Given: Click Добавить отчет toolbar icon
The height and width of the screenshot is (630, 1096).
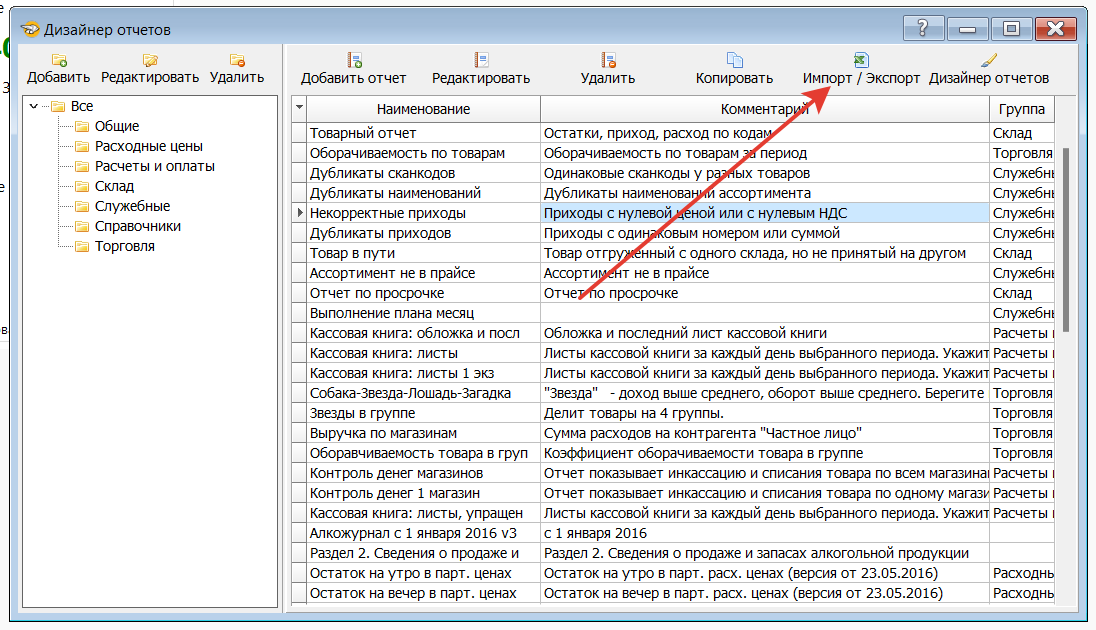Looking at the screenshot, I should [x=354, y=61].
